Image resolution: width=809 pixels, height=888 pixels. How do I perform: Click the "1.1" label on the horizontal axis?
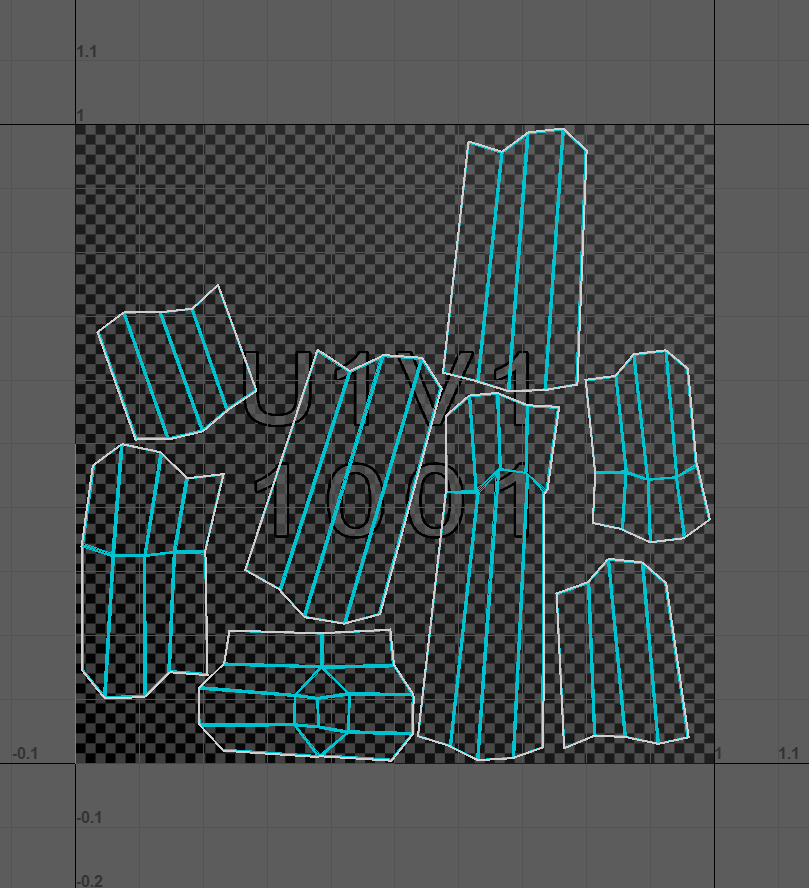click(788, 753)
